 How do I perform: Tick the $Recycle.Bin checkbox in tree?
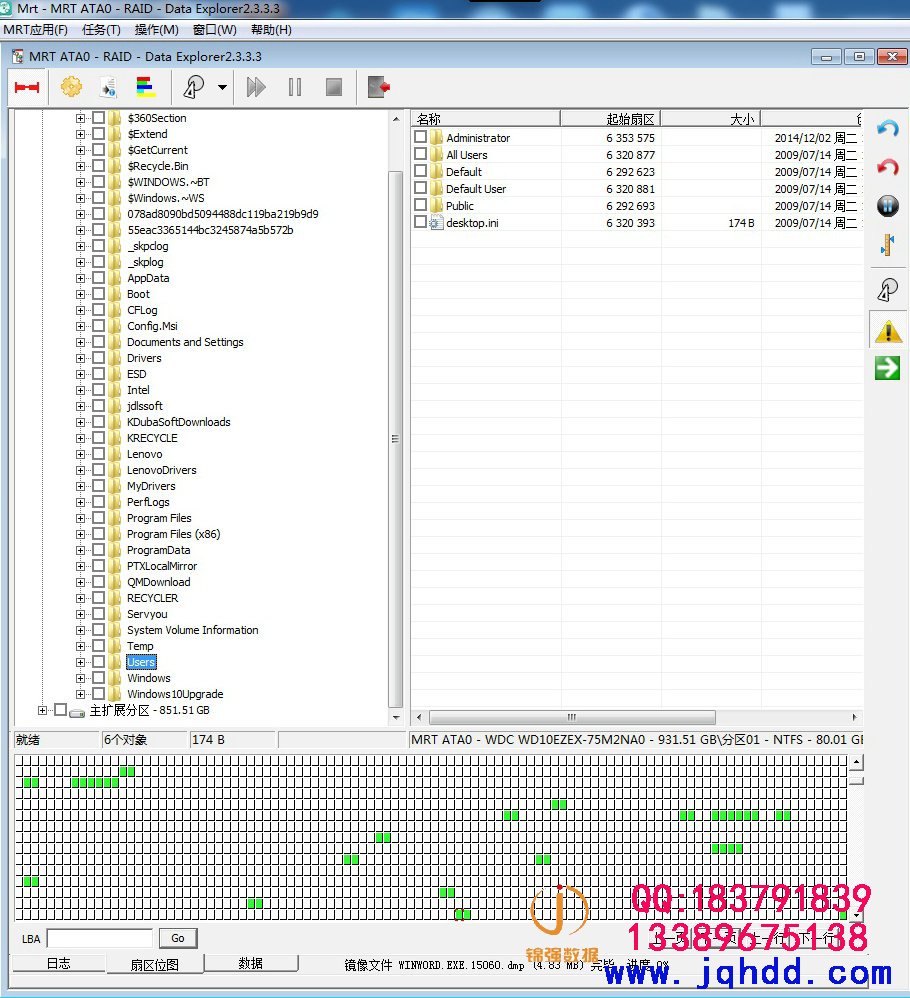click(x=99, y=166)
